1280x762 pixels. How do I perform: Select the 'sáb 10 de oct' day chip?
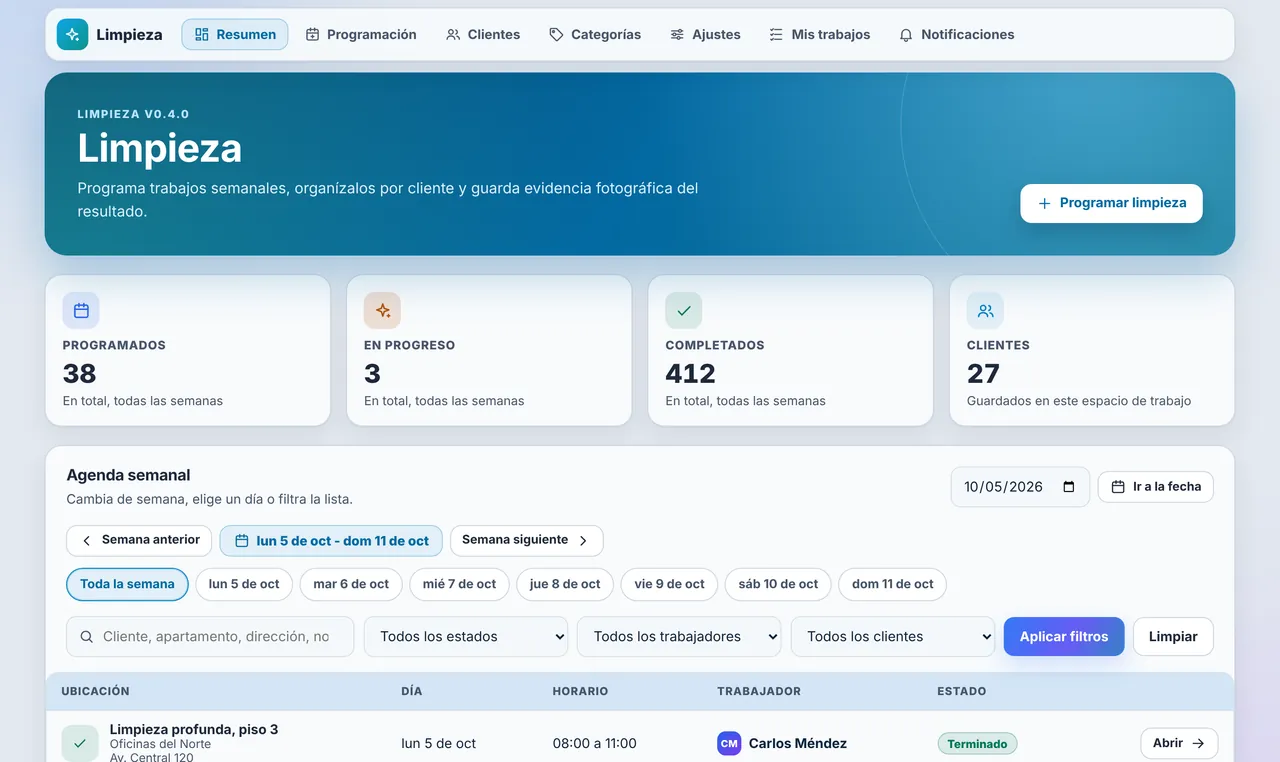(778, 584)
